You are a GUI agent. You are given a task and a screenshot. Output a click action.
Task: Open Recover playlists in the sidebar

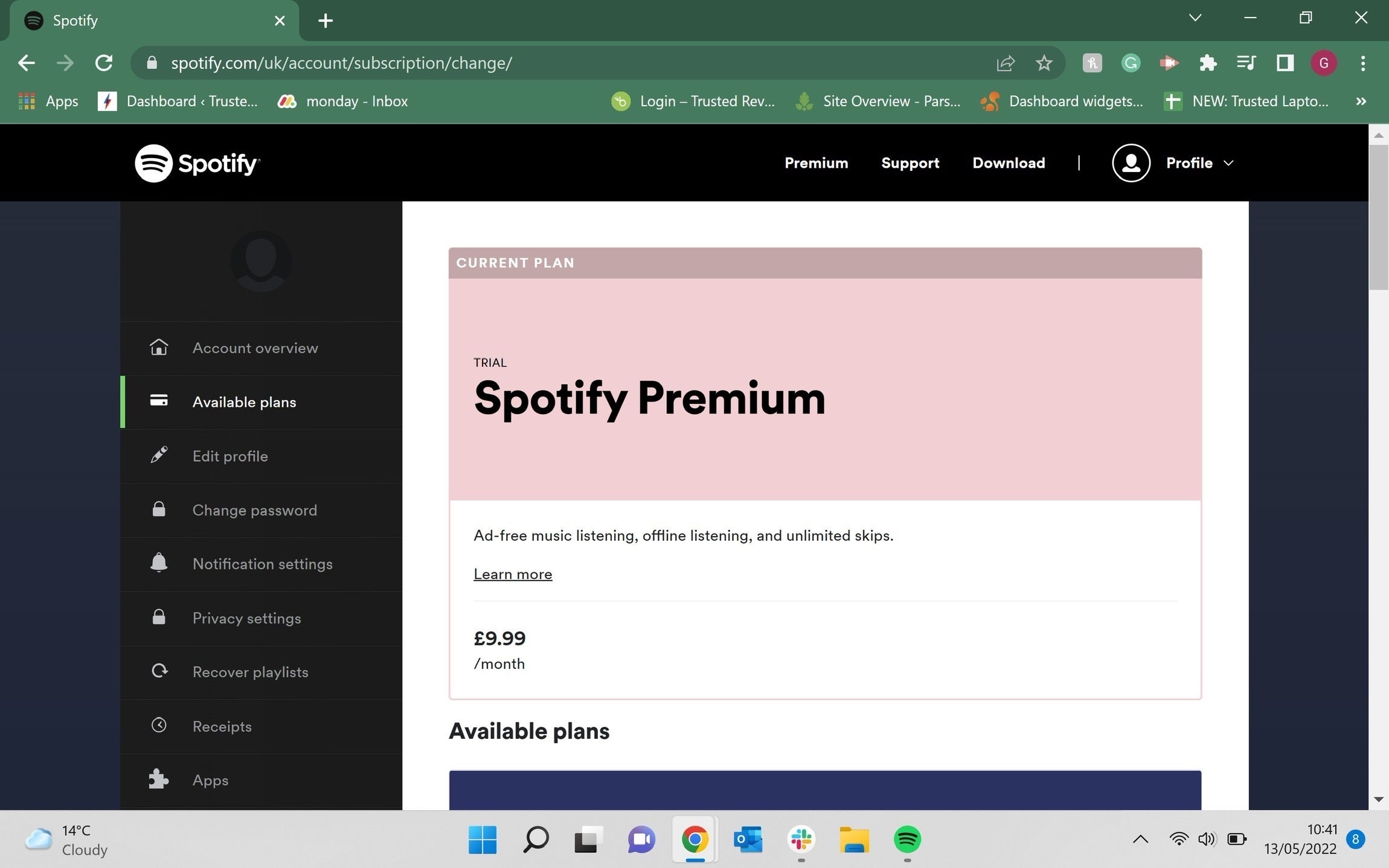[x=261, y=672]
